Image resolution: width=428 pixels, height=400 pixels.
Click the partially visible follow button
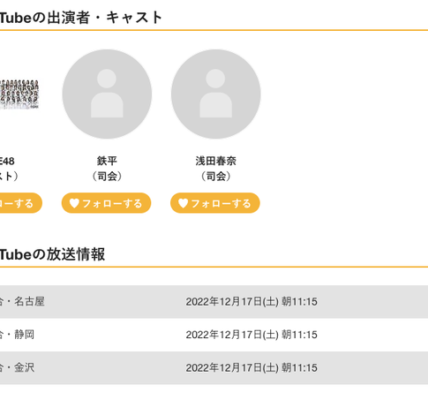(21, 203)
